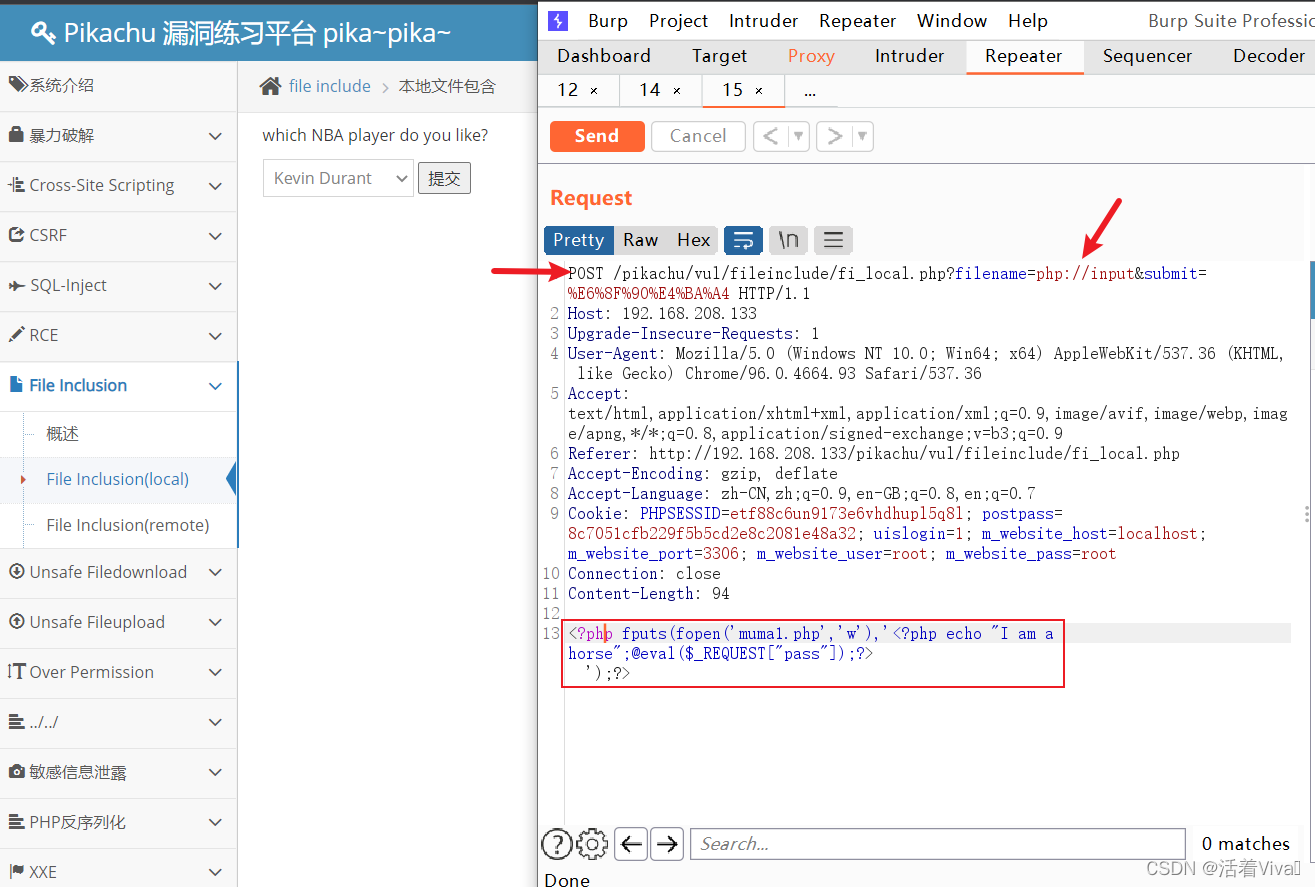Image resolution: width=1315 pixels, height=887 pixels.
Task: Click the history back arrow button
Action: point(770,136)
